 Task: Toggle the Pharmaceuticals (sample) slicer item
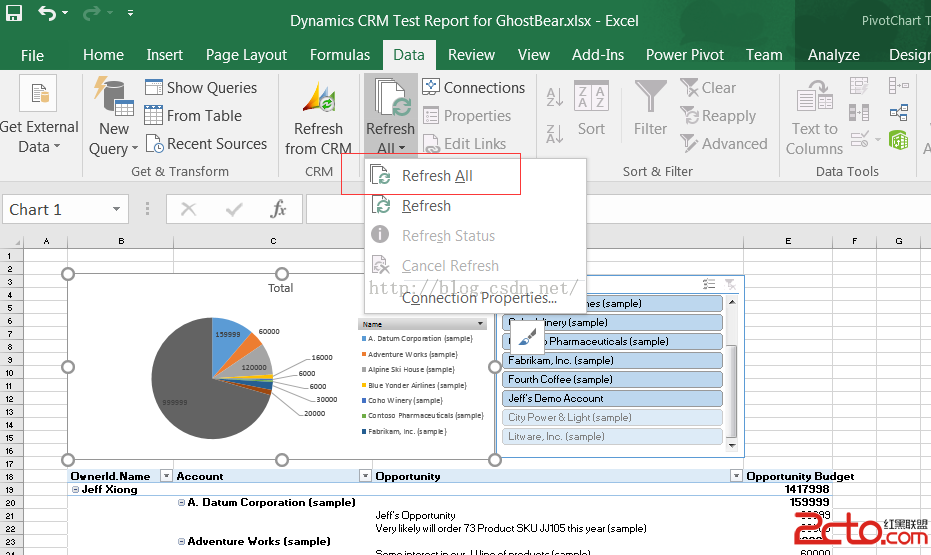pos(612,341)
